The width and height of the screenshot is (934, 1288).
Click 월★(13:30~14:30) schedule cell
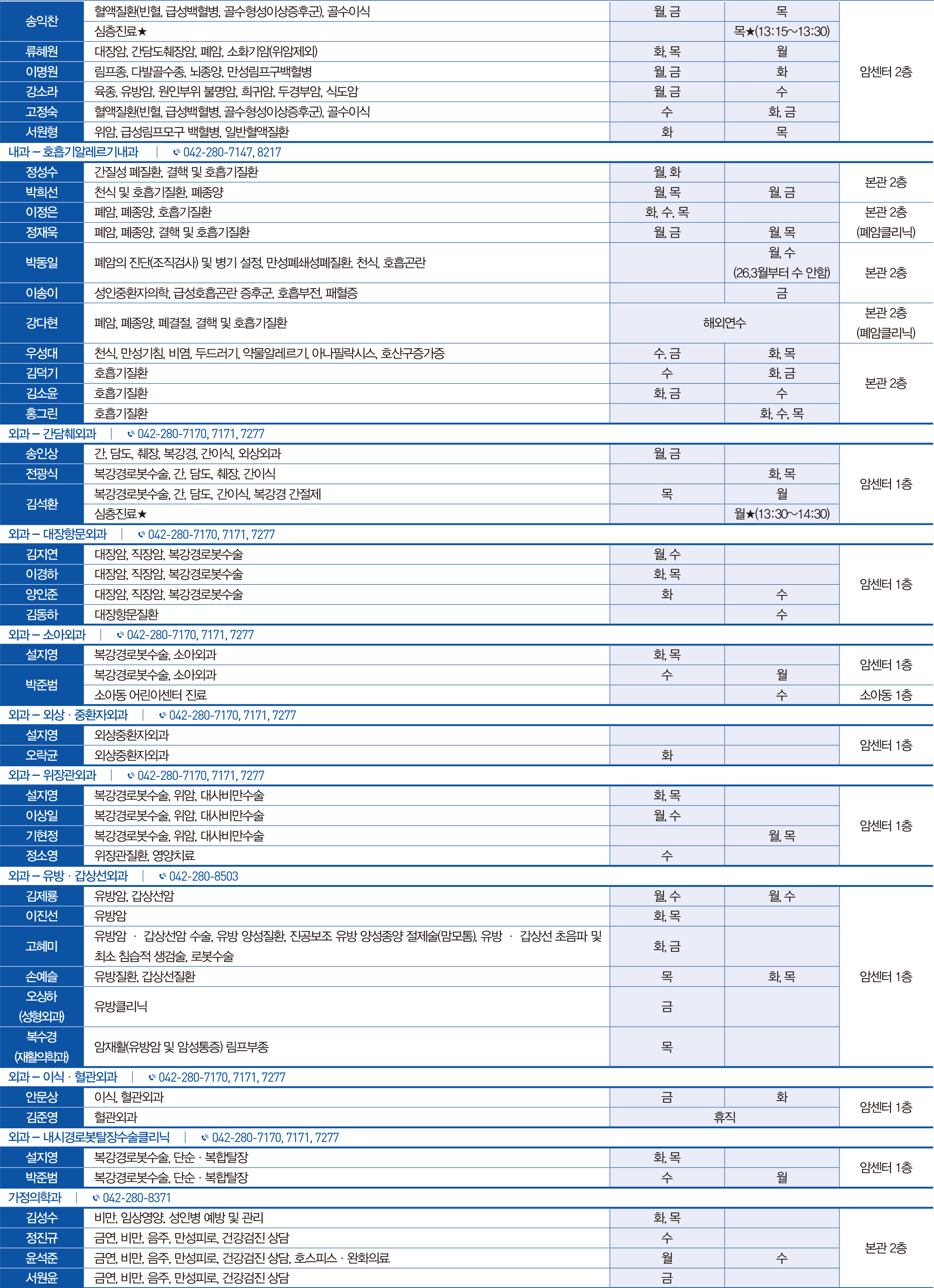[781, 514]
